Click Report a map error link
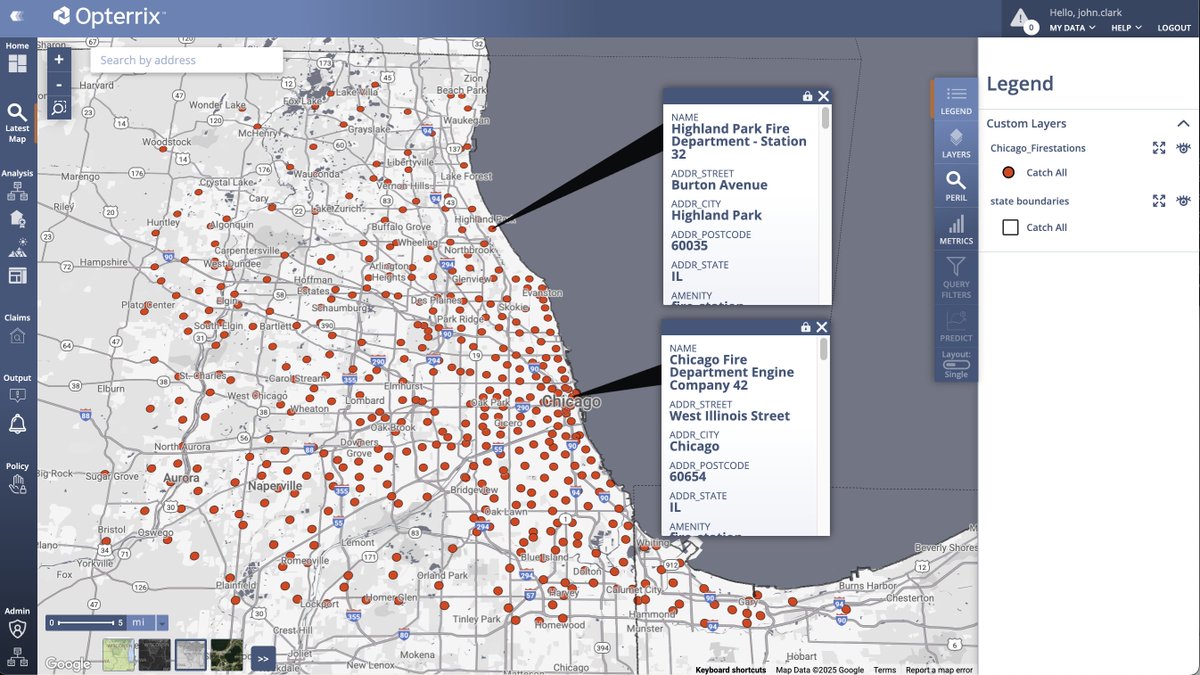 pyautogui.click(x=939, y=670)
